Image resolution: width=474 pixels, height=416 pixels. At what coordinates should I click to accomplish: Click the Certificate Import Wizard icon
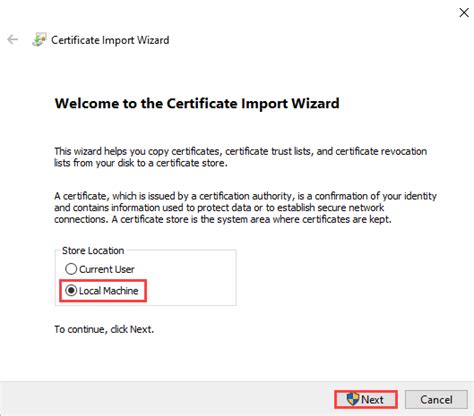pos(39,40)
